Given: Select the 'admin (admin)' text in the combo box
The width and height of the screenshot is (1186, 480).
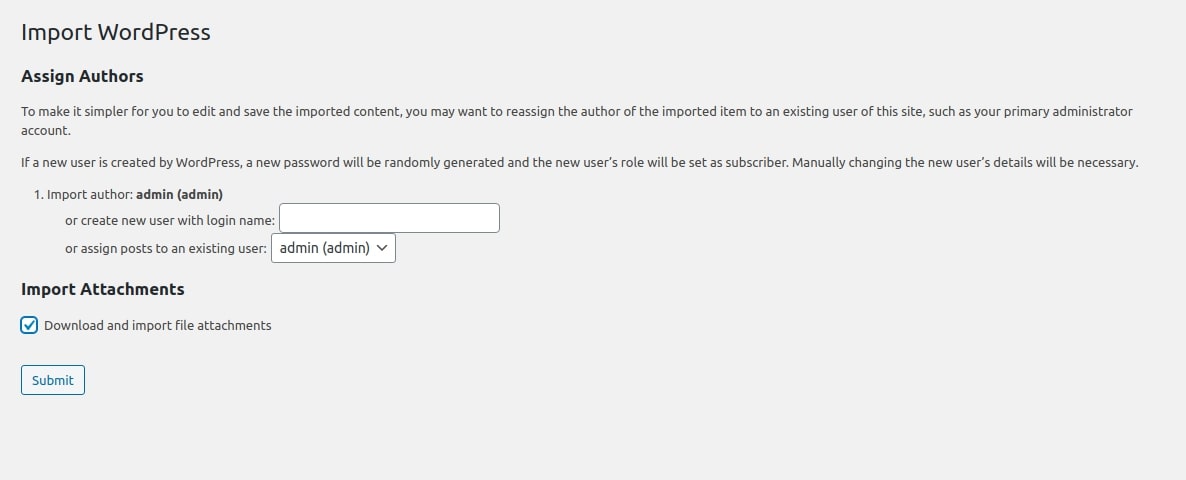Looking at the screenshot, I should (x=324, y=248).
